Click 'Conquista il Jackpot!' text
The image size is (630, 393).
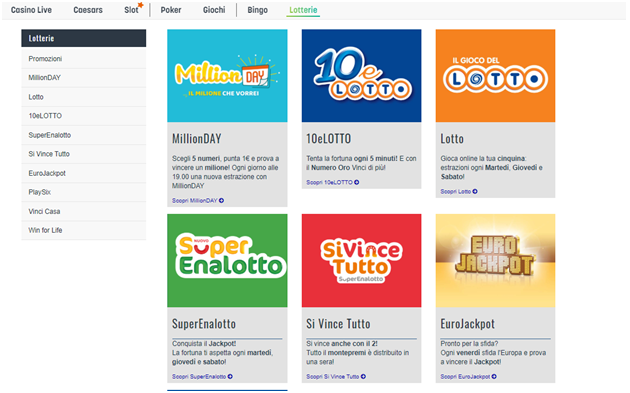204,344
